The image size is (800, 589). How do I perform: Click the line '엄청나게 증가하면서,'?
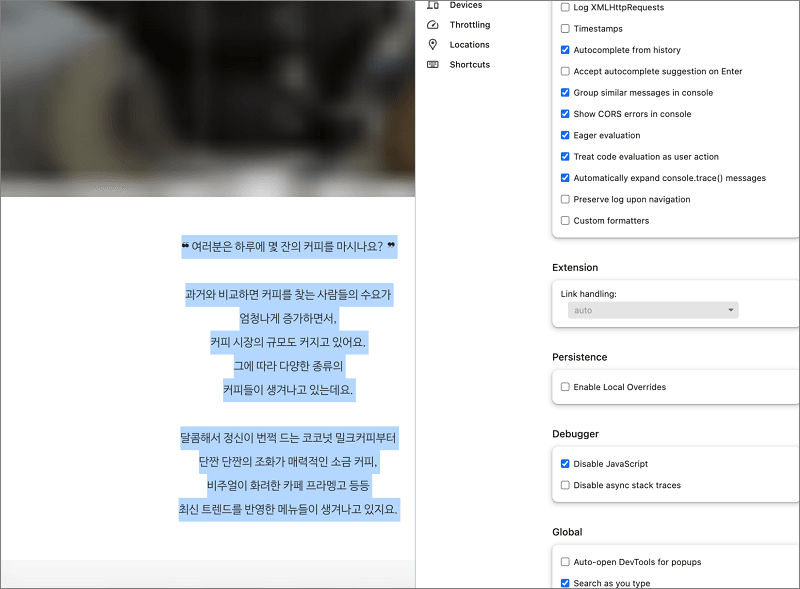point(289,318)
